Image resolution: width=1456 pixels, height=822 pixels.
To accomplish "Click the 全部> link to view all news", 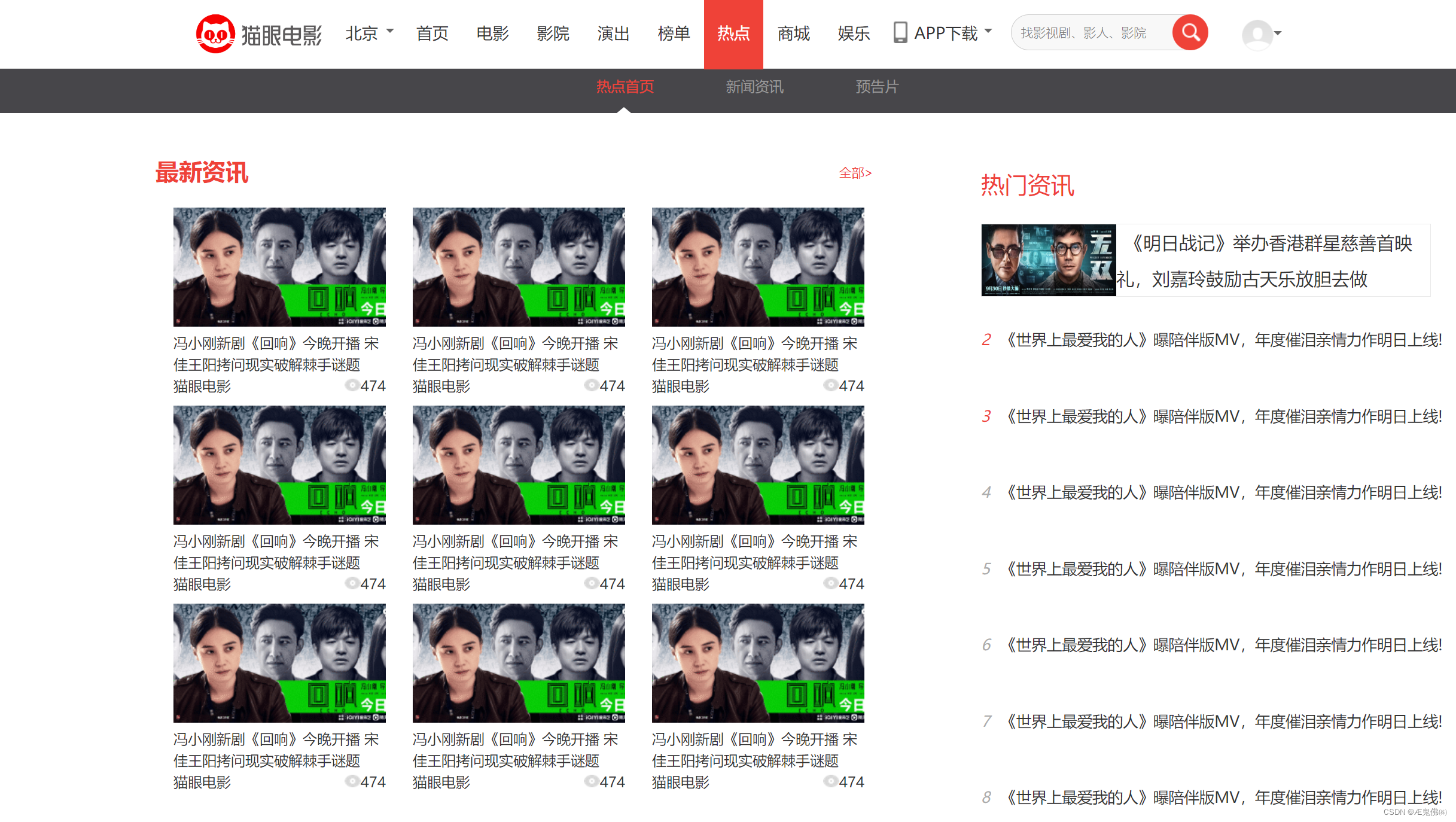I will coord(854,173).
